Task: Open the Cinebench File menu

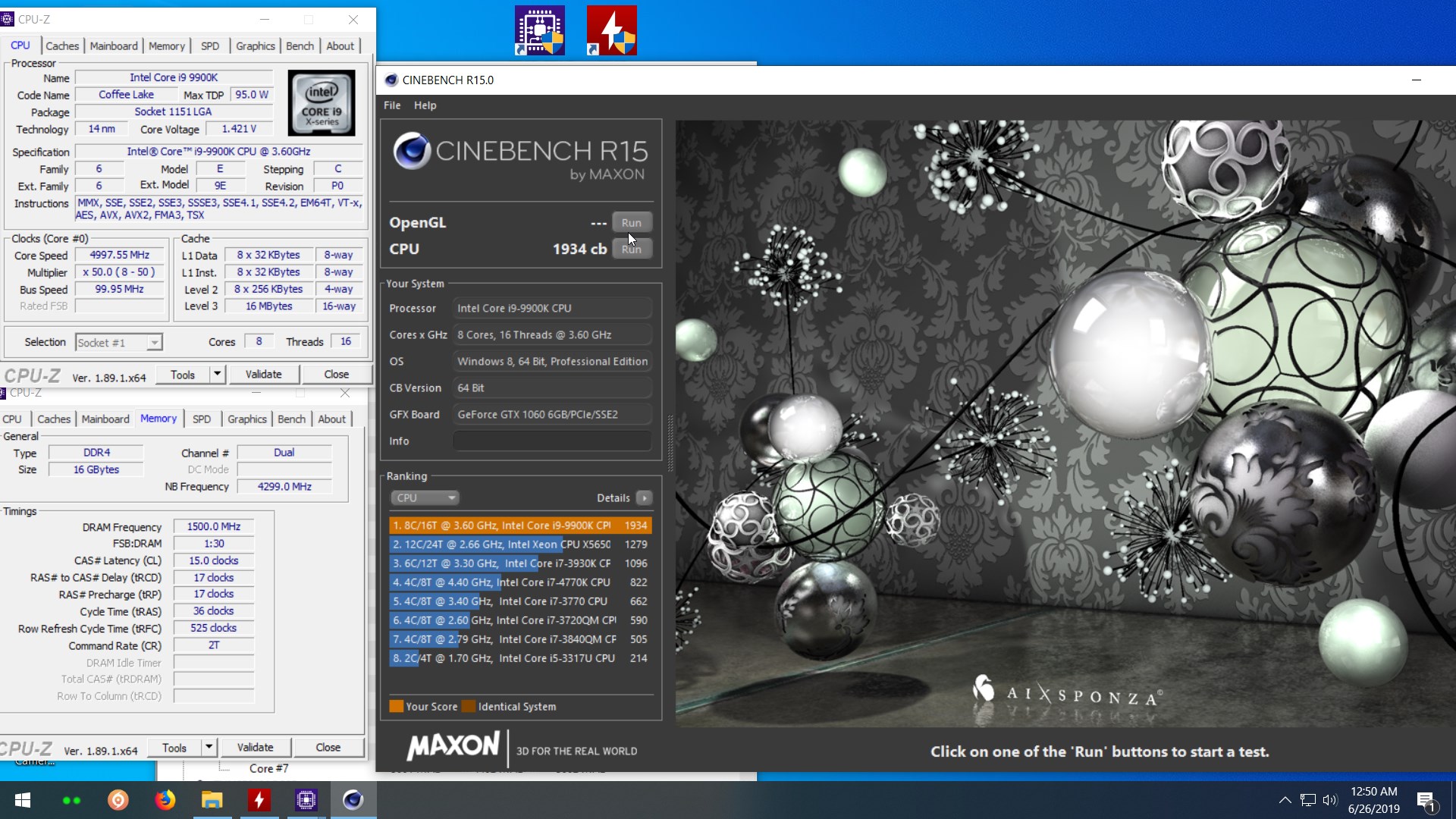Action: 392,105
